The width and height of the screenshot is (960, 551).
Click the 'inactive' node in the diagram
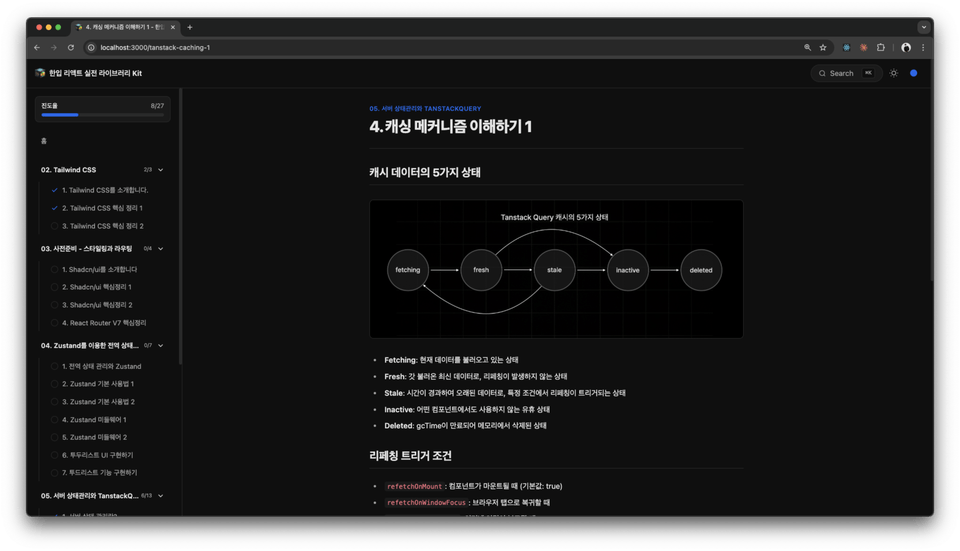pos(628,270)
